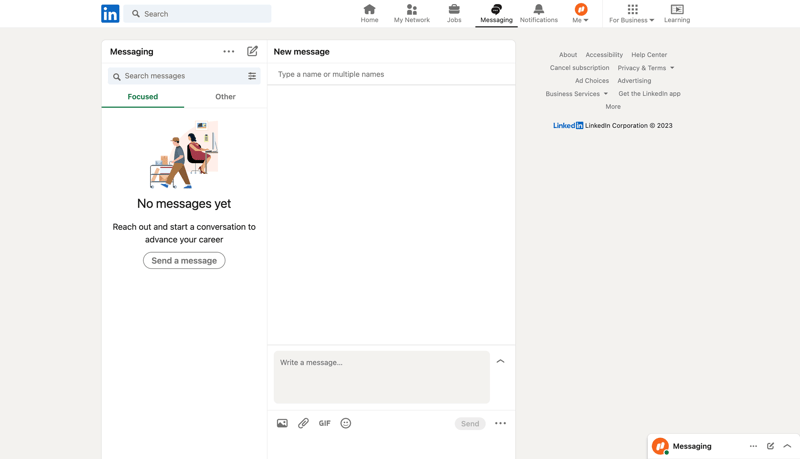Click the LinkedIn logo

(x=110, y=14)
